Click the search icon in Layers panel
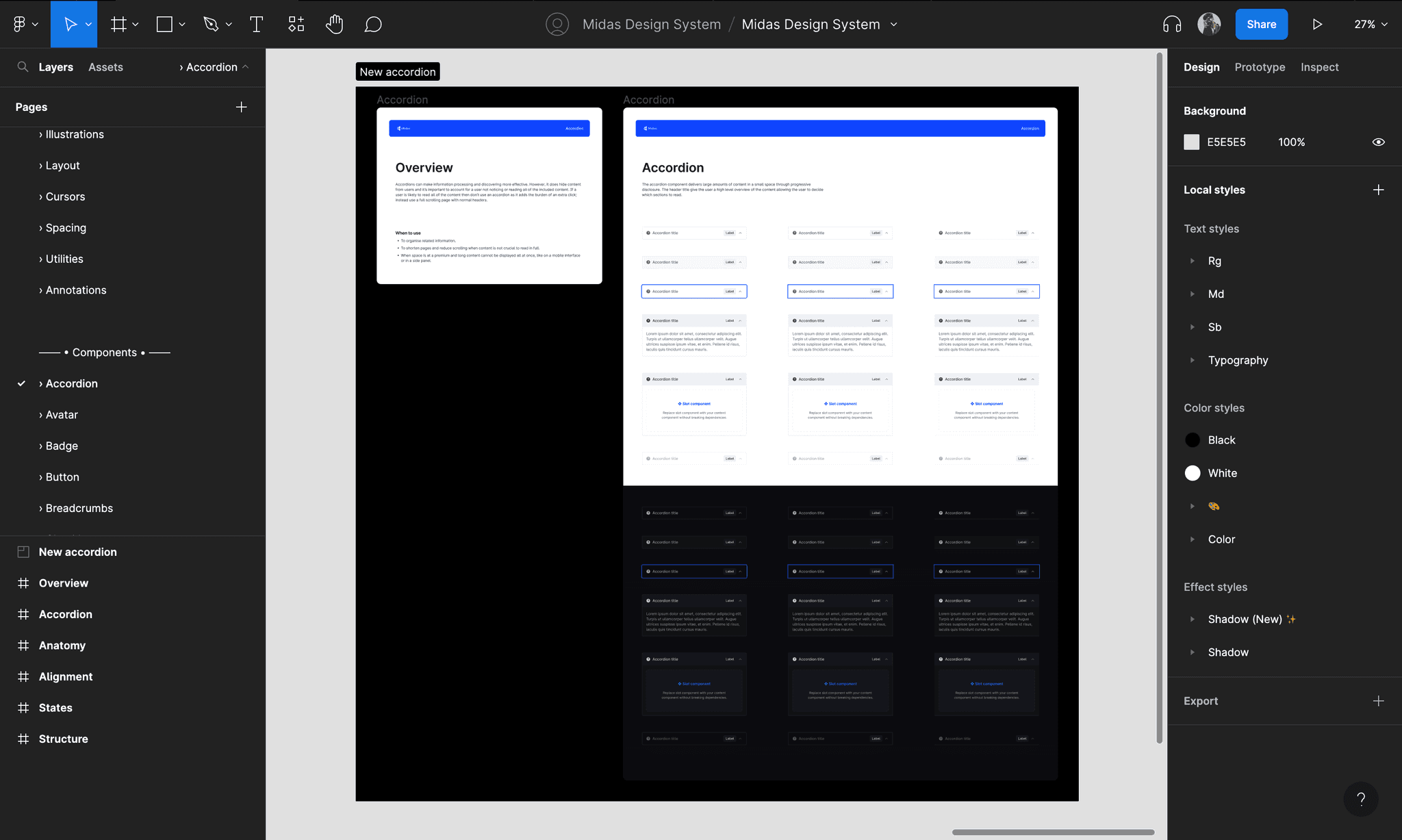This screenshot has width=1402, height=840. 23,67
